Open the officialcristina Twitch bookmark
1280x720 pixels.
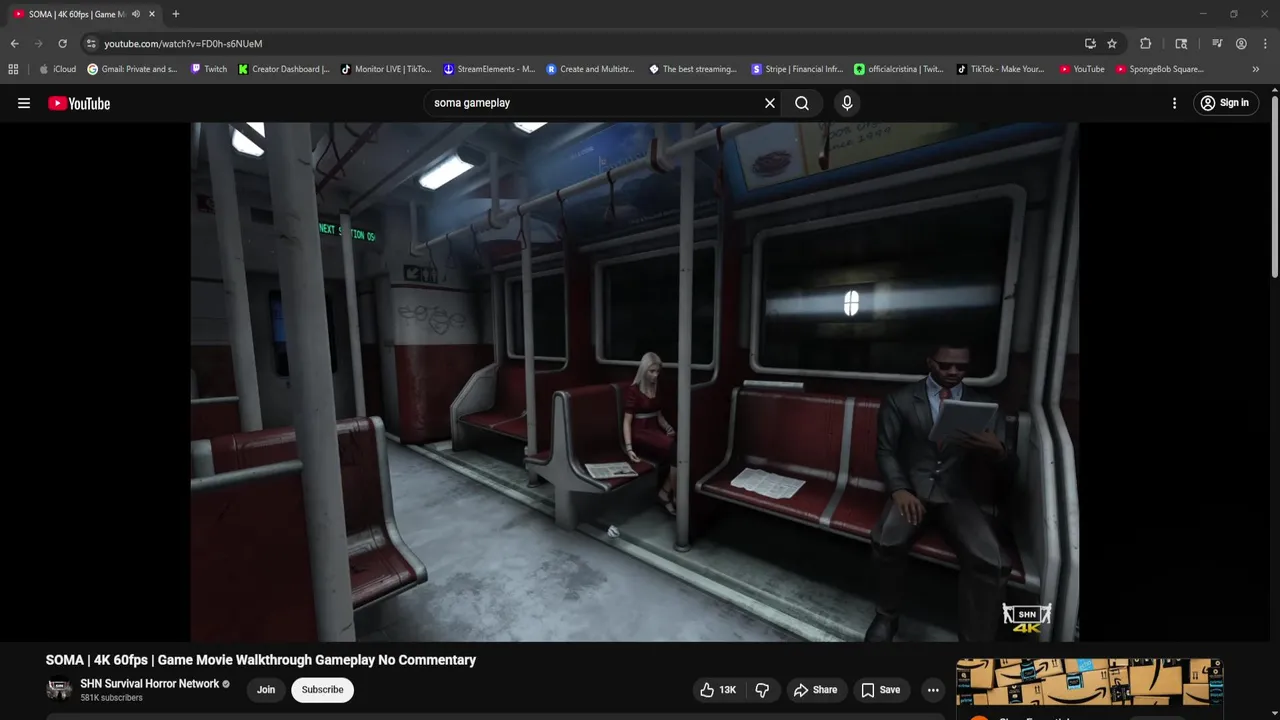tap(899, 69)
